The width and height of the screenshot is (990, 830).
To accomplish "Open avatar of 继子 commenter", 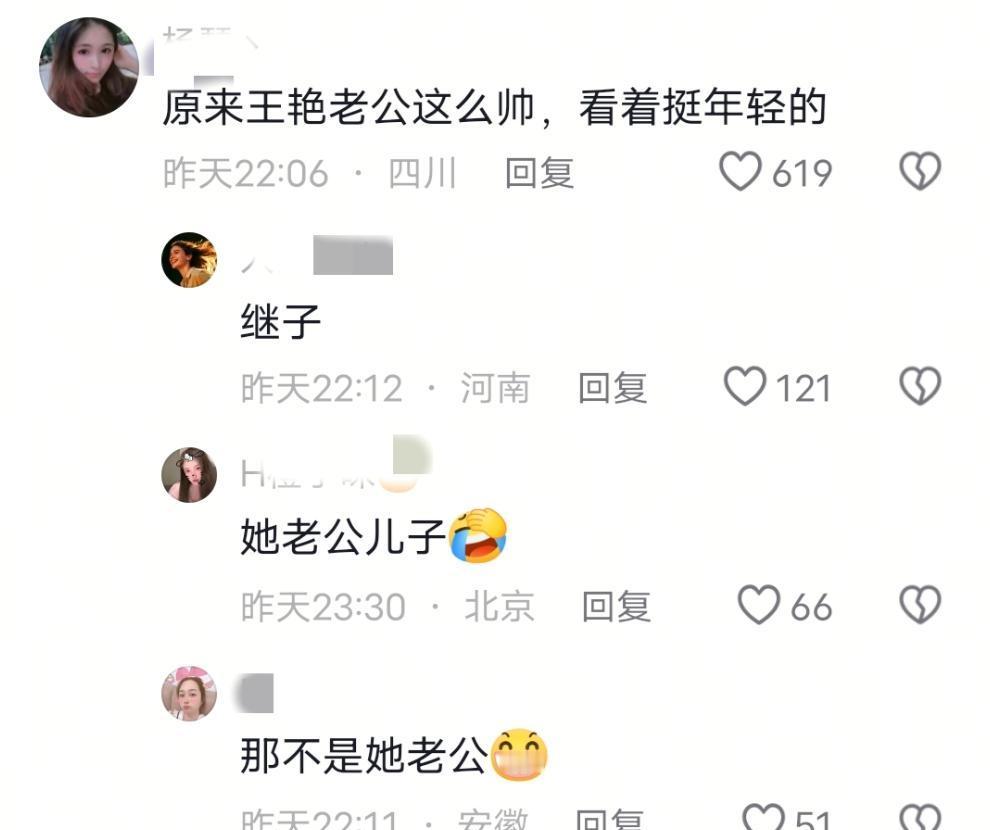I will (x=189, y=260).
